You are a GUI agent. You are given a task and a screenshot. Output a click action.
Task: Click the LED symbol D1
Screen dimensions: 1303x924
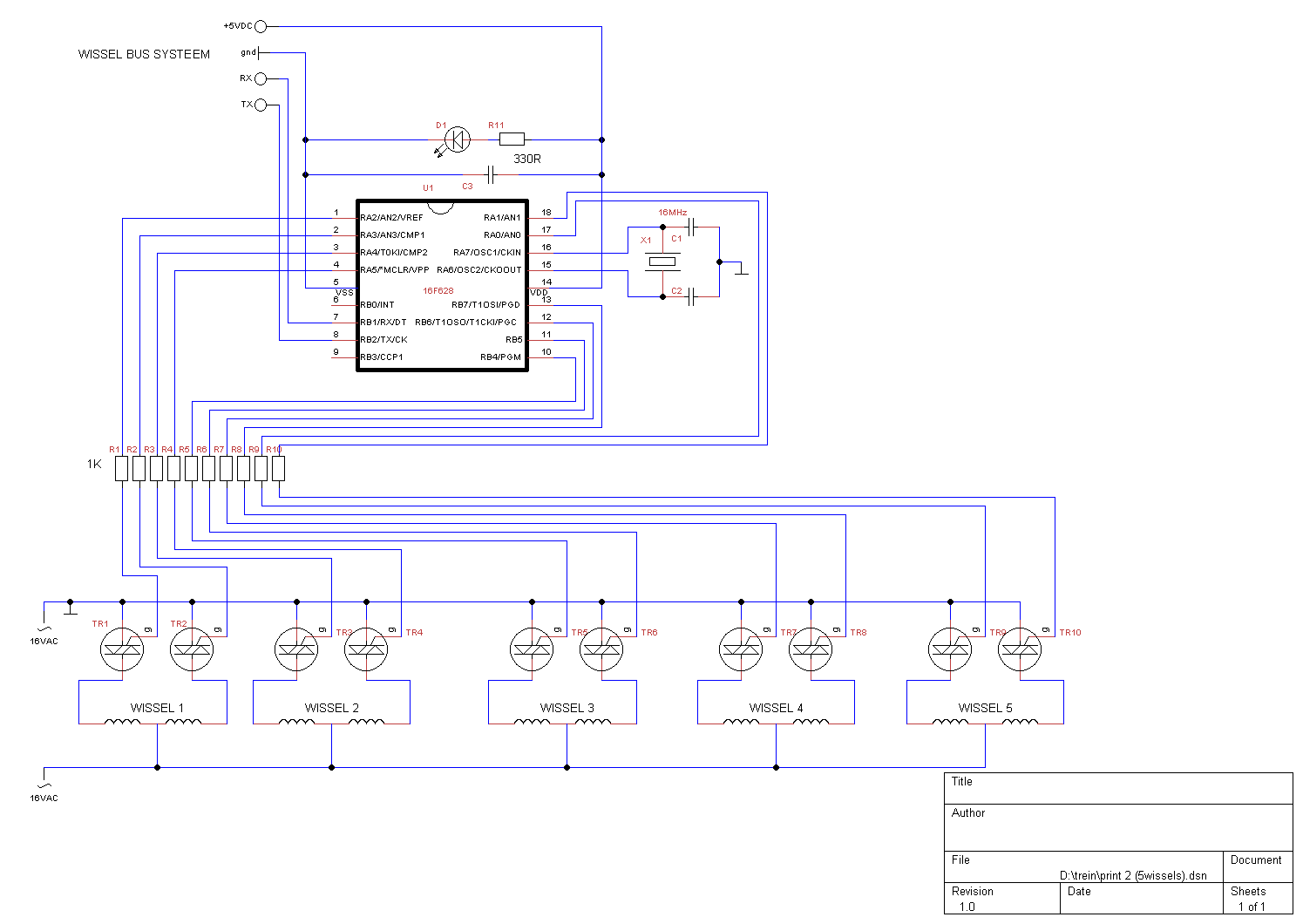click(x=457, y=139)
